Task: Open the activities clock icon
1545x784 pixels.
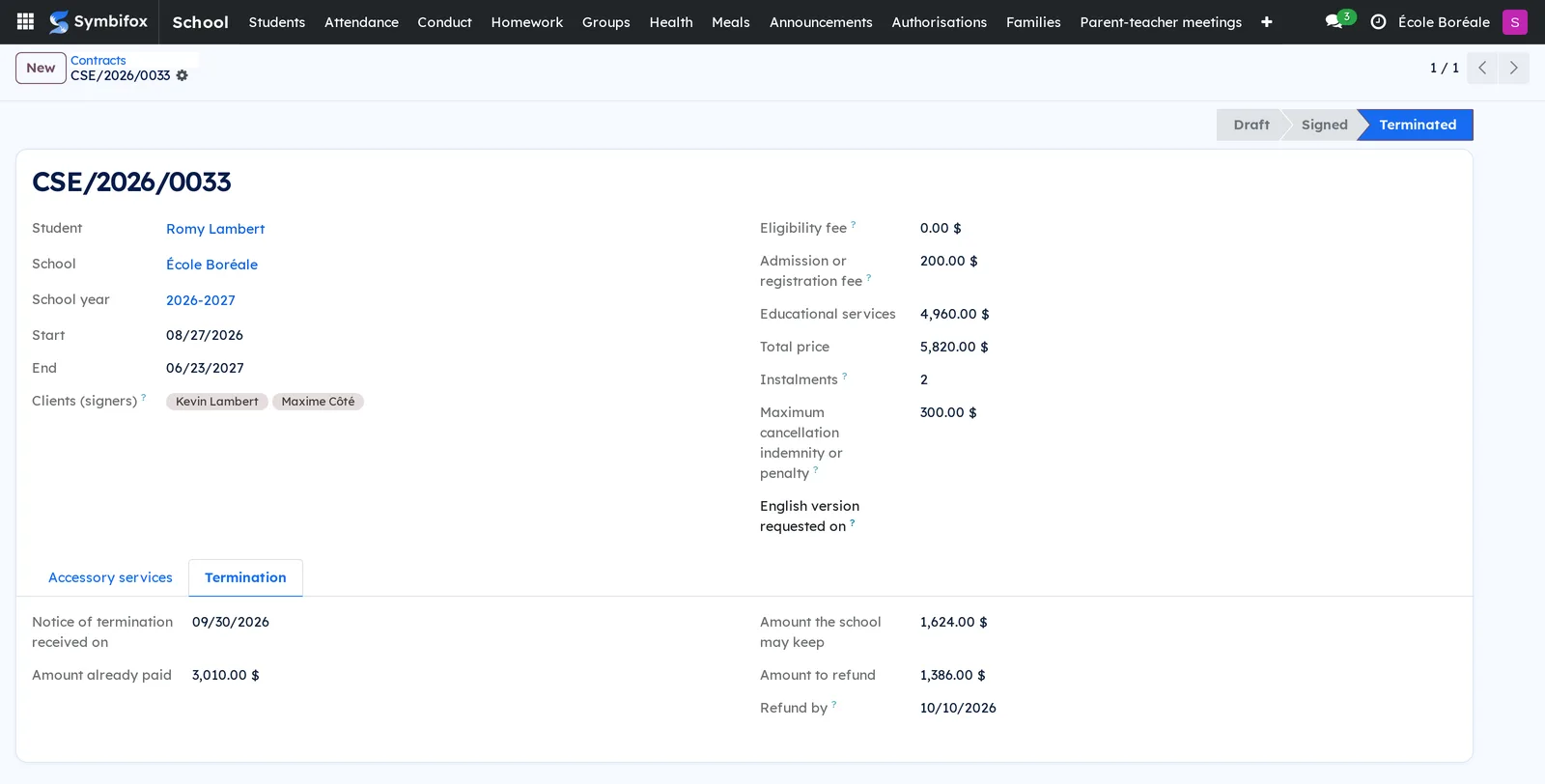Action: 1378,21
